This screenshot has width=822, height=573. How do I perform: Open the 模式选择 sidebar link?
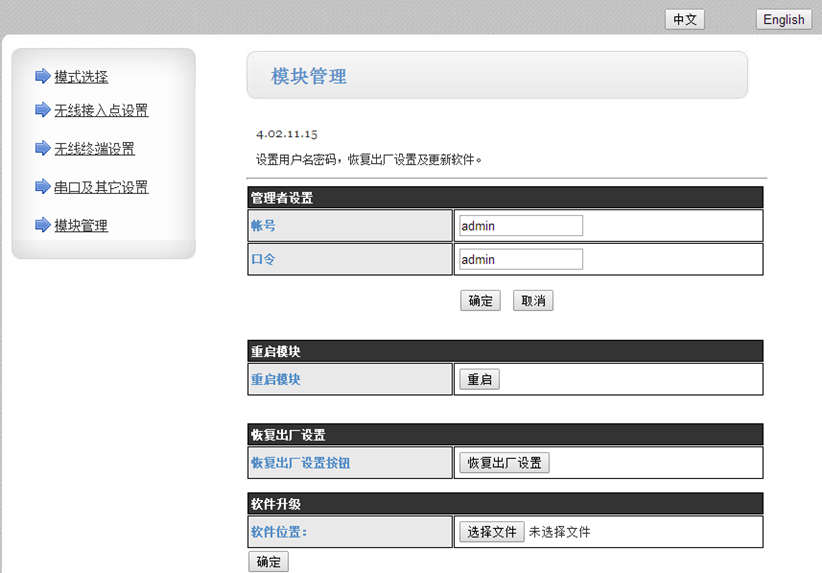81,77
